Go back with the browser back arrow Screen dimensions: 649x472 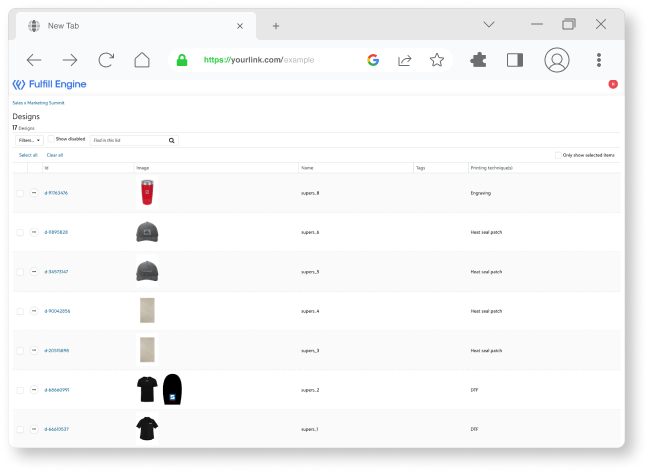coord(34,60)
